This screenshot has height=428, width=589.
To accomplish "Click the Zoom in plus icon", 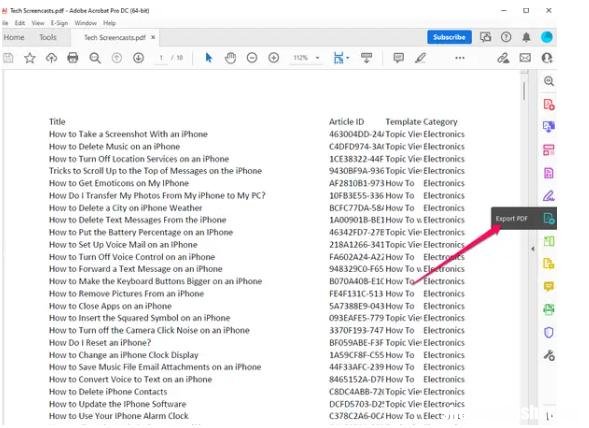I will click(x=273, y=58).
